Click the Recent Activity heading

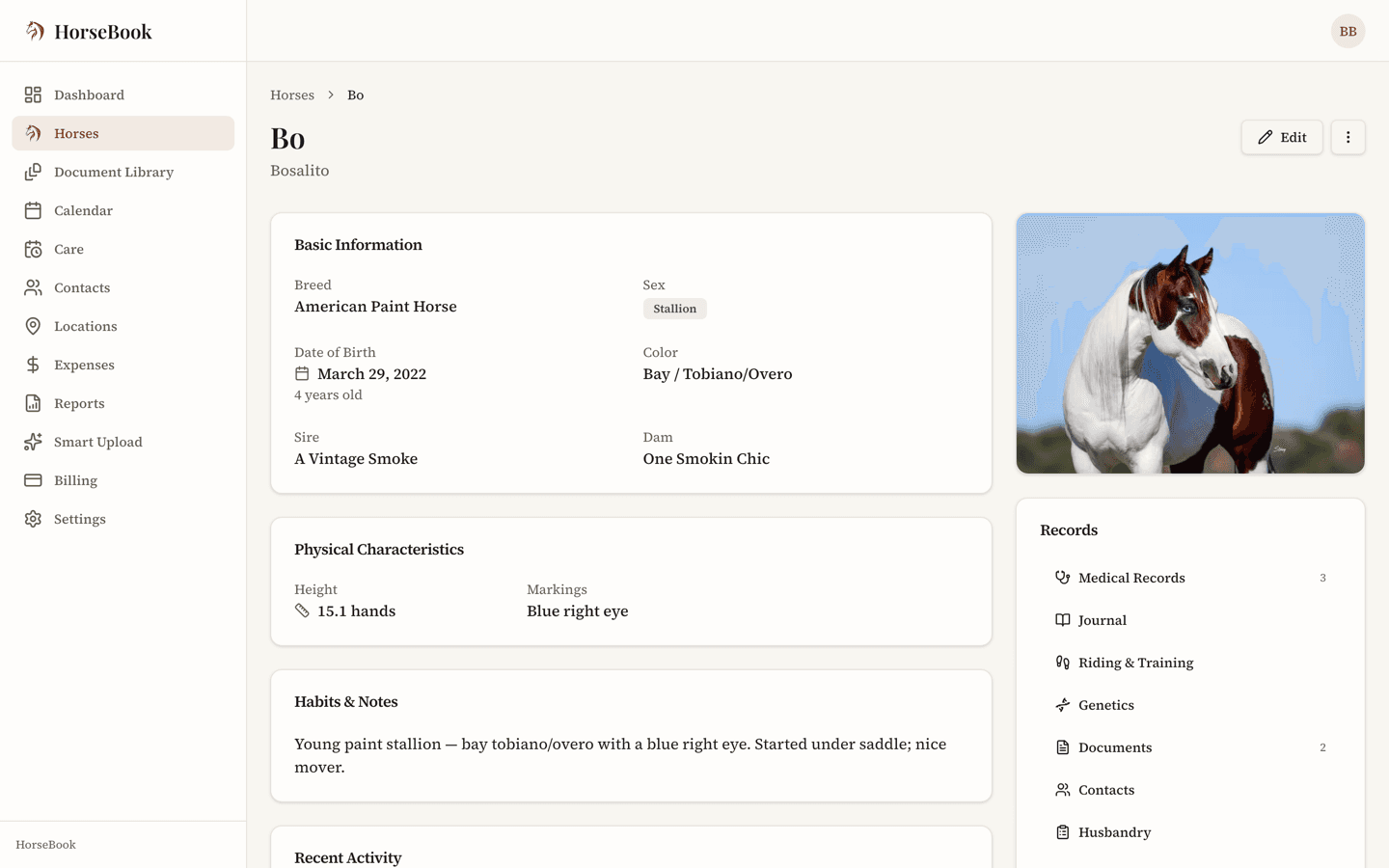coord(347,857)
